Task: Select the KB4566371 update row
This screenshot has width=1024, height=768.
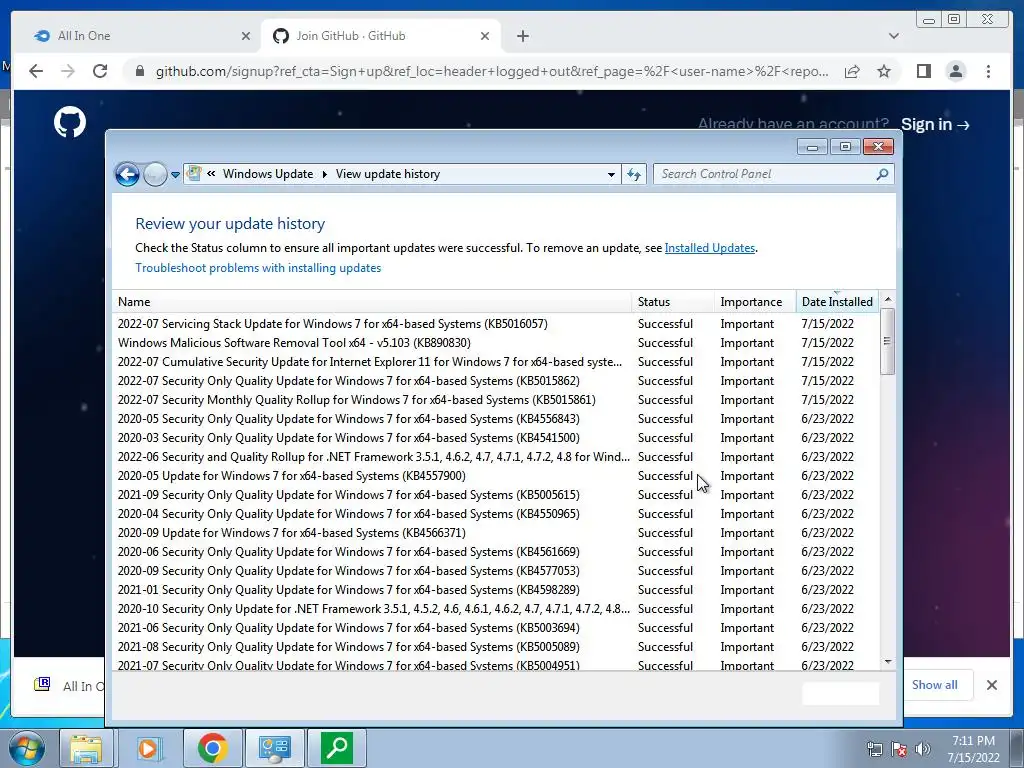Action: coord(495,533)
